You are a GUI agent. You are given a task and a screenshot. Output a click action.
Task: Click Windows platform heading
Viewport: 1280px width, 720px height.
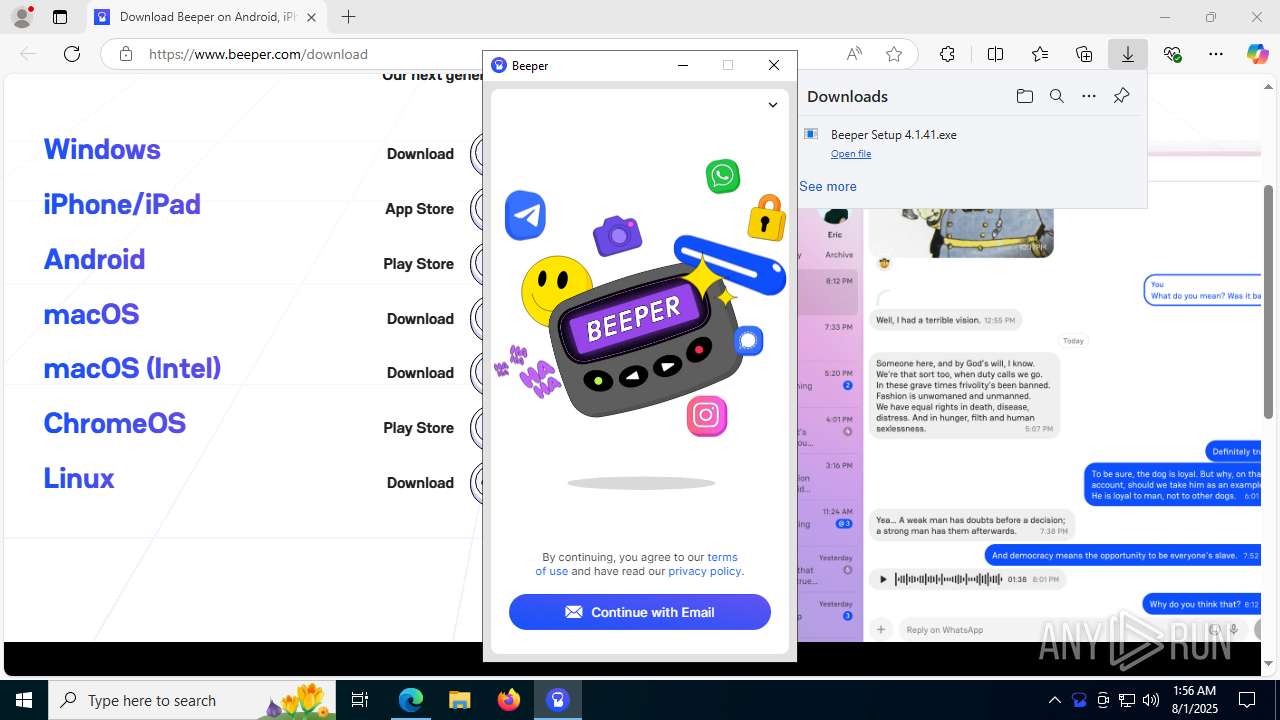pyautogui.click(x=102, y=149)
